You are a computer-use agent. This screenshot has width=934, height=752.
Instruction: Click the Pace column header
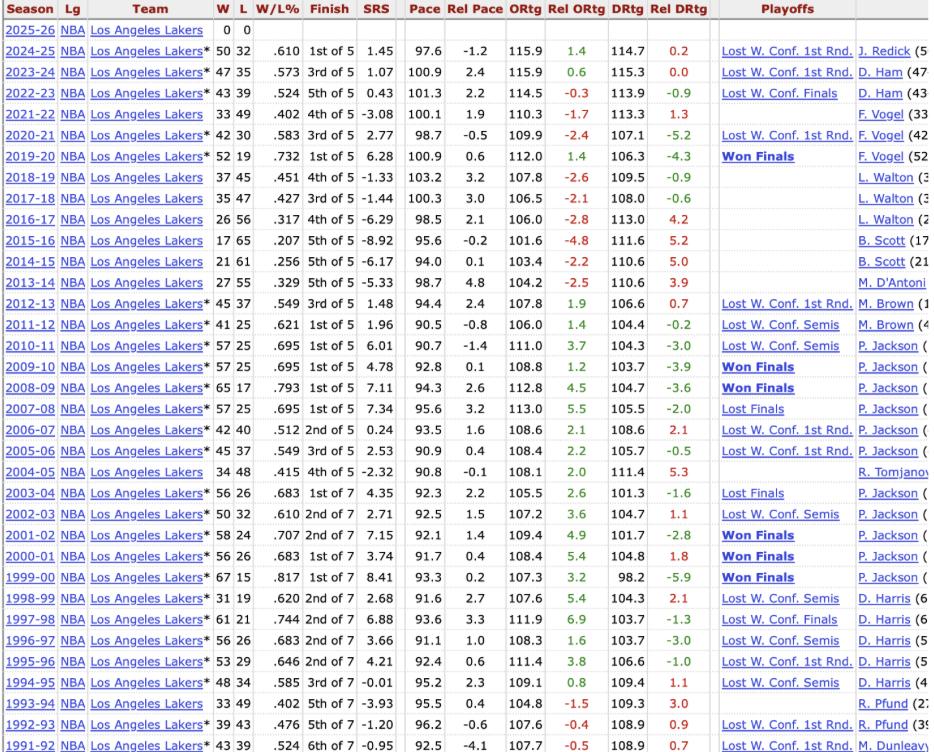[424, 9]
